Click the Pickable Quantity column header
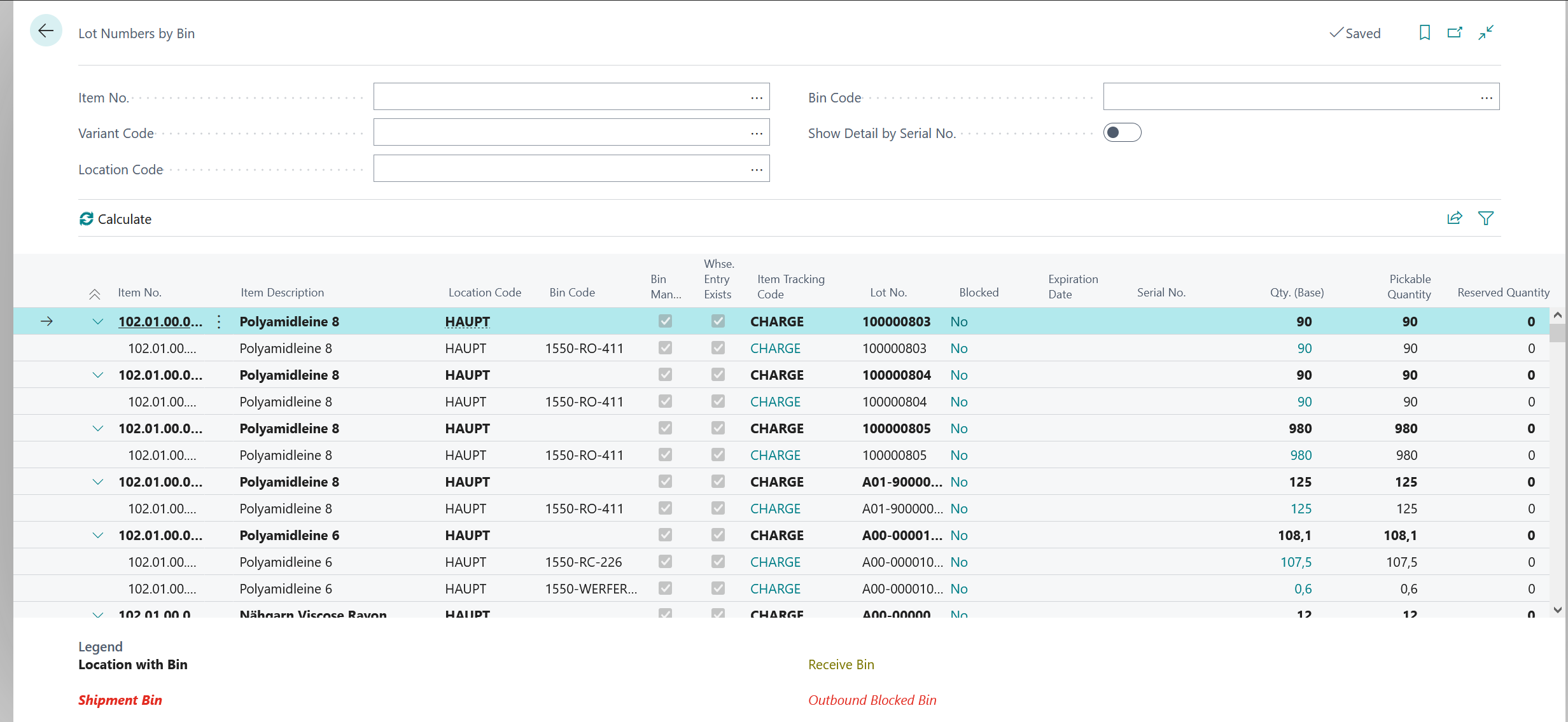Screen dimensions: 1568x722 click(x=1410, y=287)
